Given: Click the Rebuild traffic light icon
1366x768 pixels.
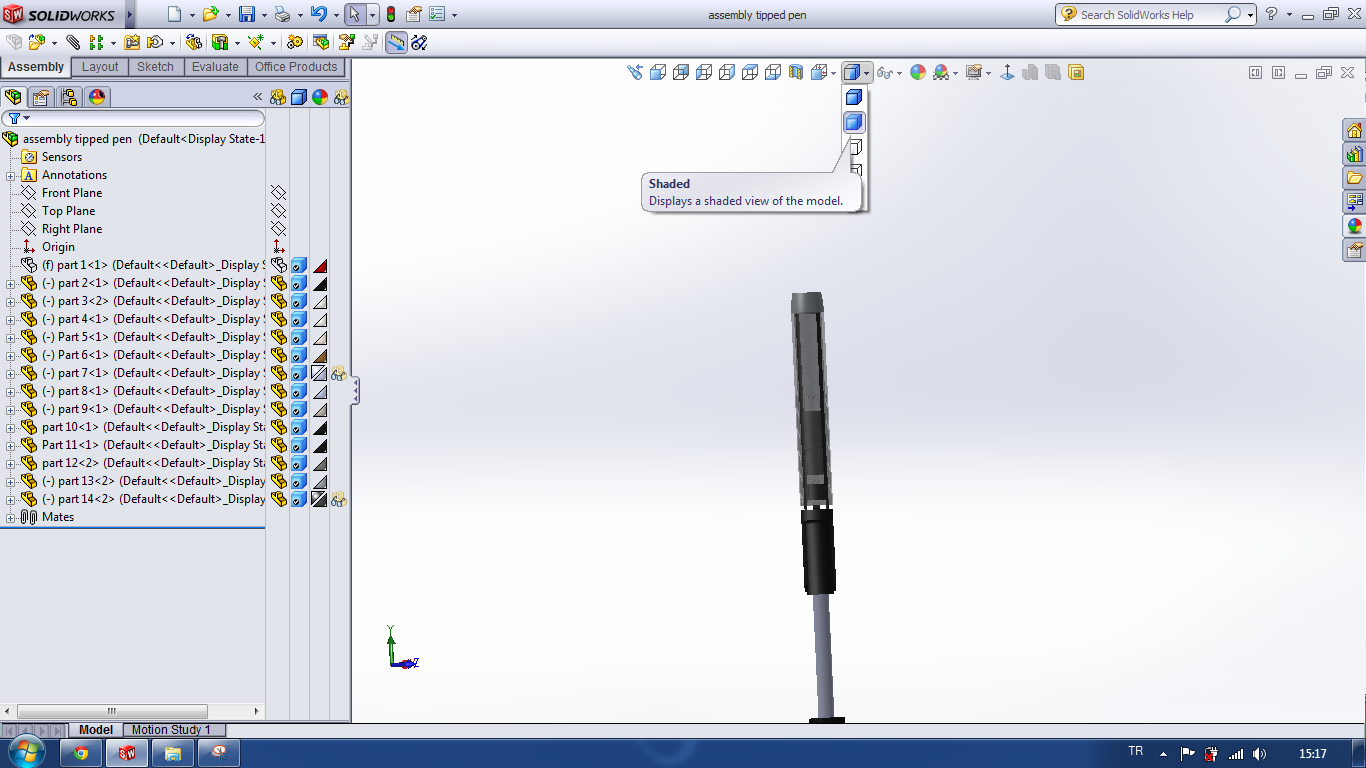Looking at the screenshot, I should click(x=390, y=15).
